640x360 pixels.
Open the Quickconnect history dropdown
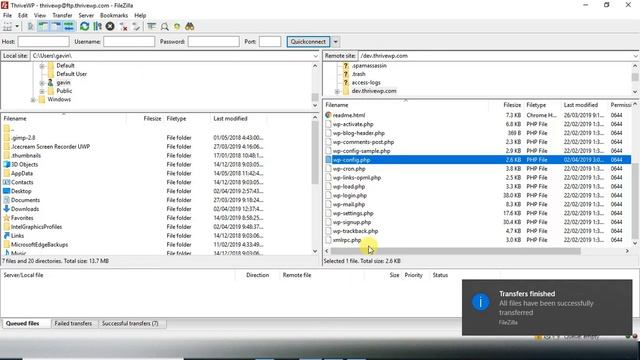[336, 42]
